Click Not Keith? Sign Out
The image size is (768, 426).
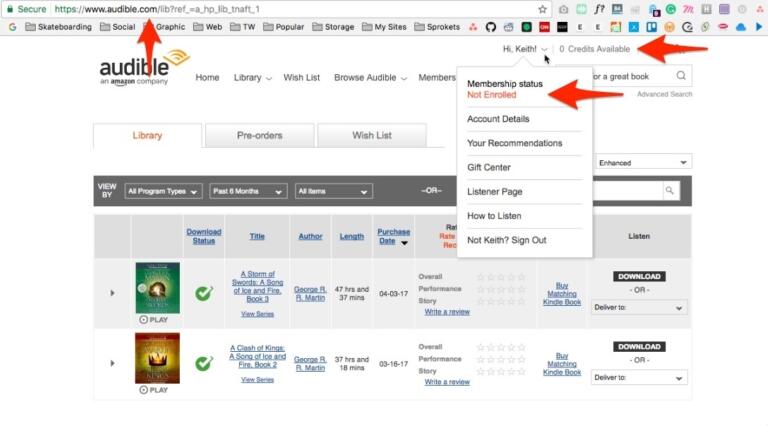[506, 240]
